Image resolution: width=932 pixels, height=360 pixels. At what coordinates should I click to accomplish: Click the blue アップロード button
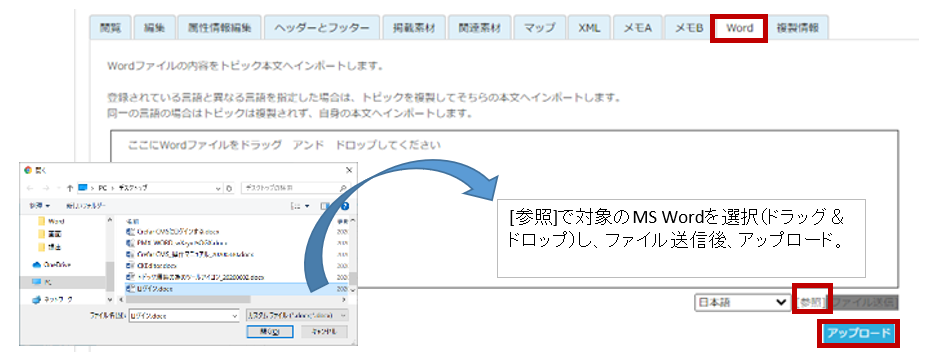pos(859,333)
